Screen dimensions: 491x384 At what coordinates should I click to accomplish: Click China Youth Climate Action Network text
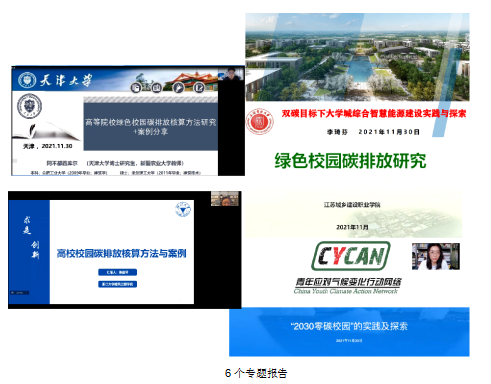(x=346, y=292)
